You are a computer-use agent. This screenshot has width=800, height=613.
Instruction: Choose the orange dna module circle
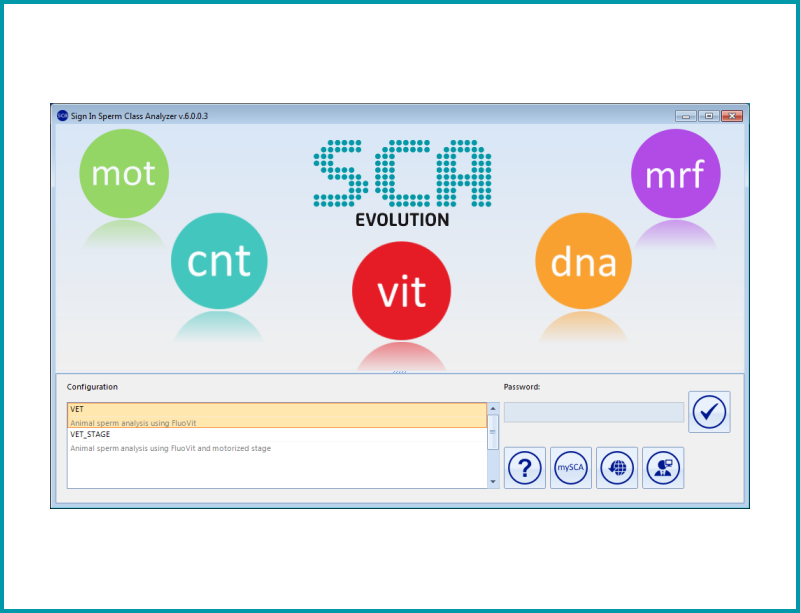coord(583,261)
